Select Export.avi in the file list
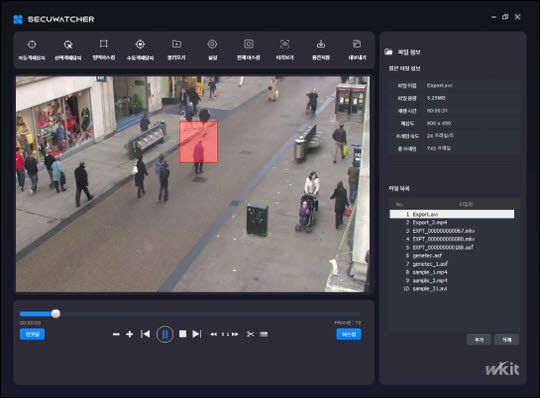This screenshot has width=540, height=398. coord(452,214)
